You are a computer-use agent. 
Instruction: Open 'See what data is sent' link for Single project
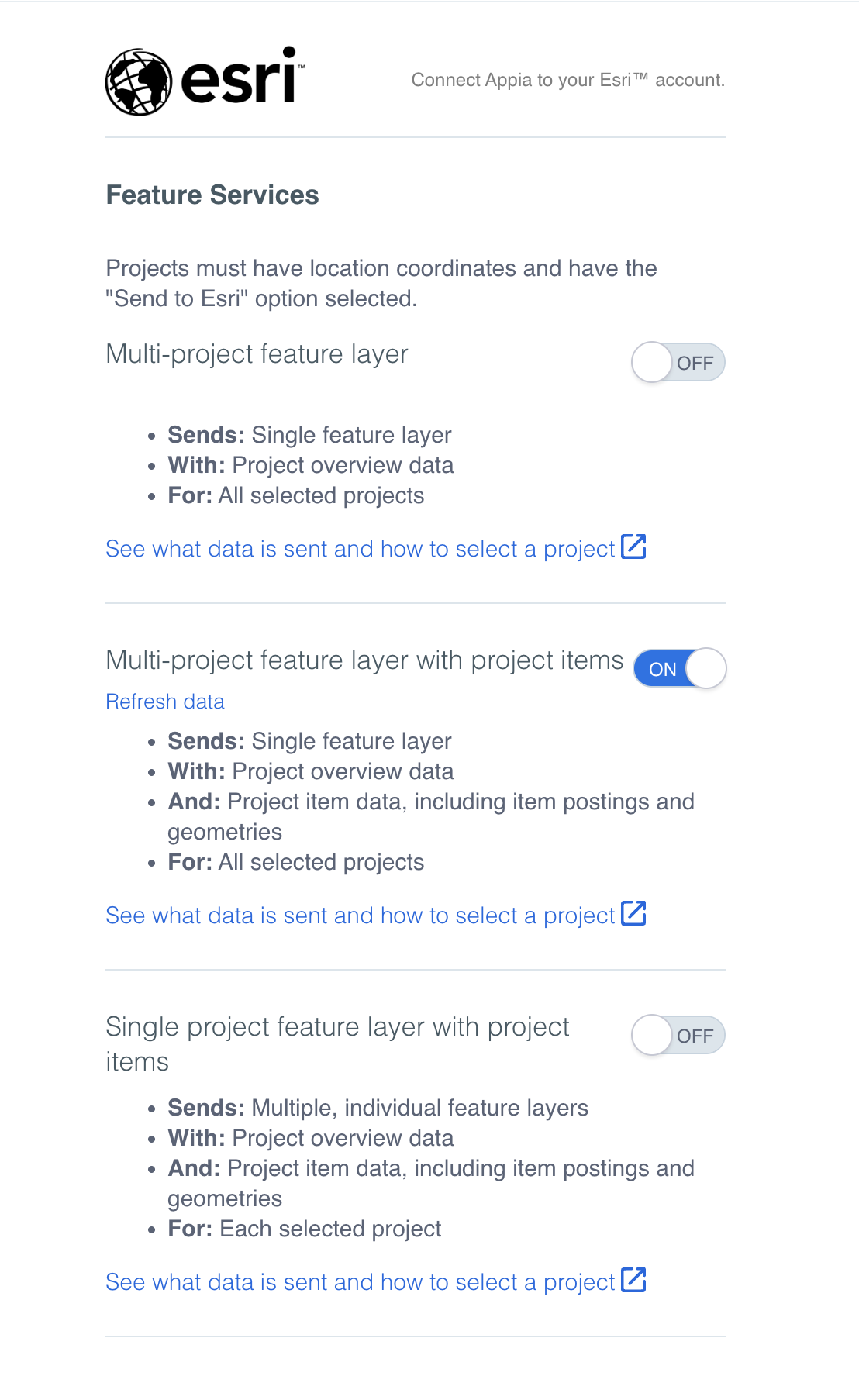click(x=360, y=1282)
